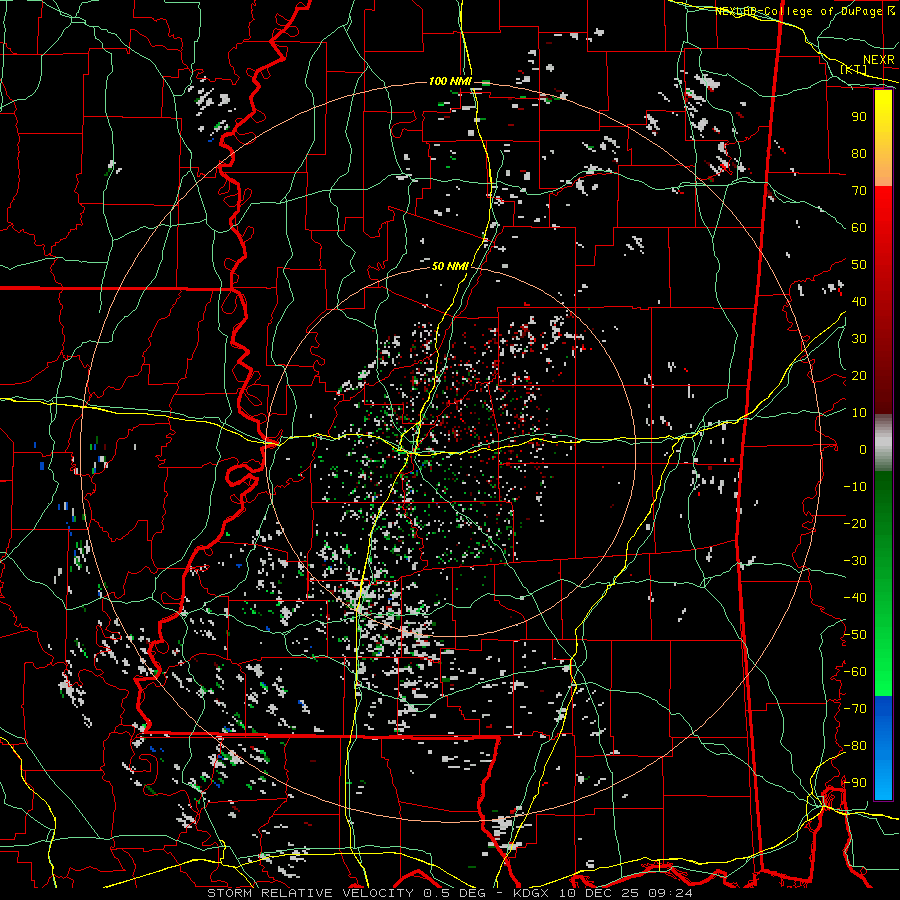The image size is (900, 900).
Task: Click the "70" value on the velocity scale
Action: click(x=859, y=191)
